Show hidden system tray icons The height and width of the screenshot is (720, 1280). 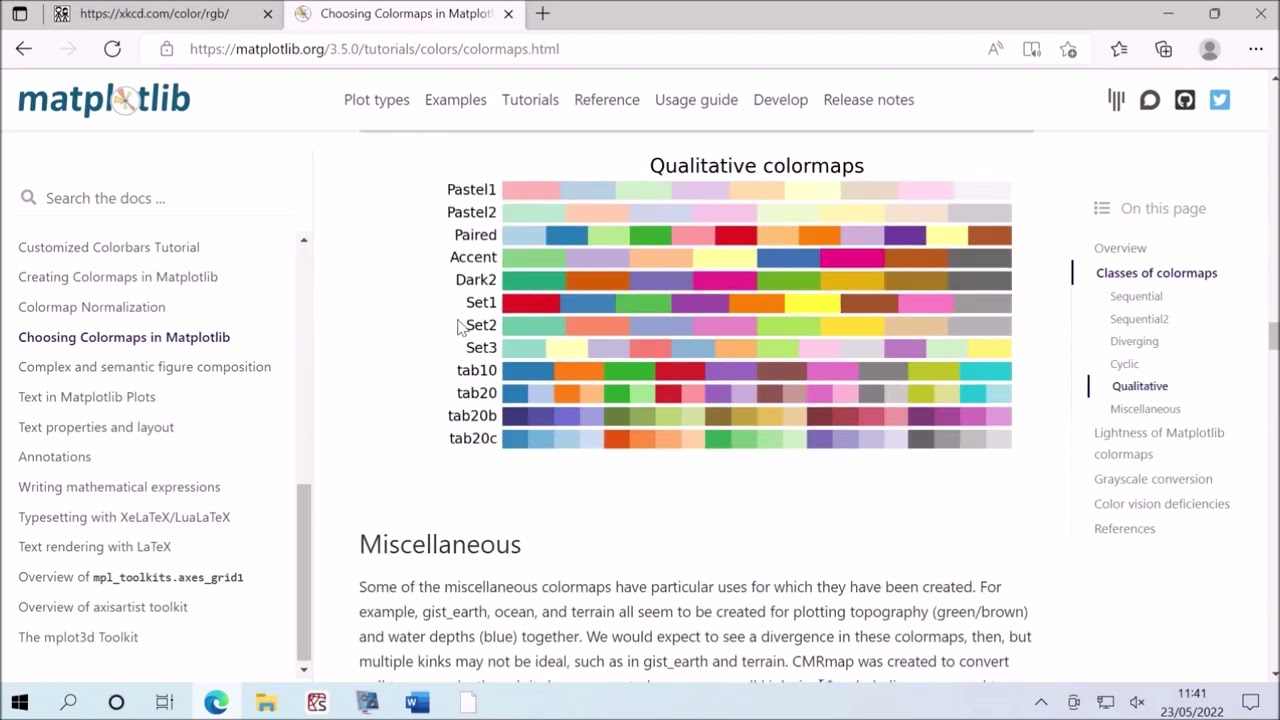pyautogui.click(x=1041, y=703)
